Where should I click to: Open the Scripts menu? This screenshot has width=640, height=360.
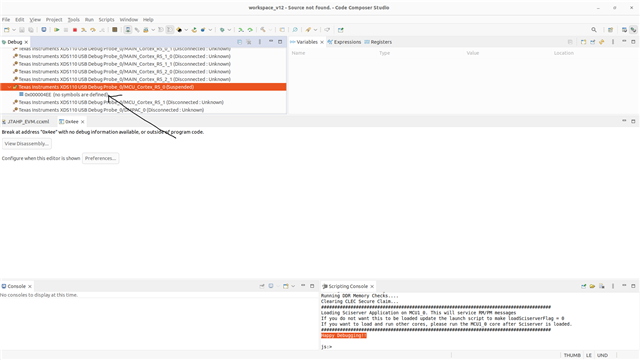(x=107, y=20)
